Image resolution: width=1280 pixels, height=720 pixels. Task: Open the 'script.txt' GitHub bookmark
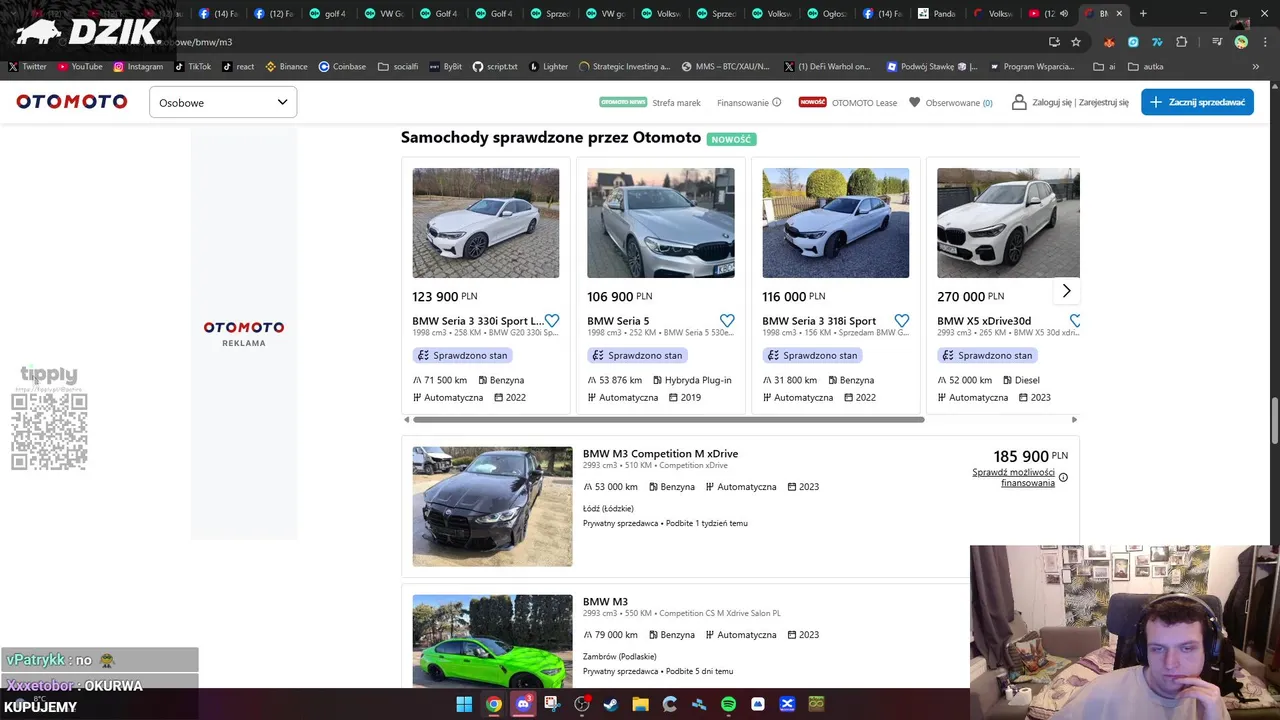tap(495, 67)
